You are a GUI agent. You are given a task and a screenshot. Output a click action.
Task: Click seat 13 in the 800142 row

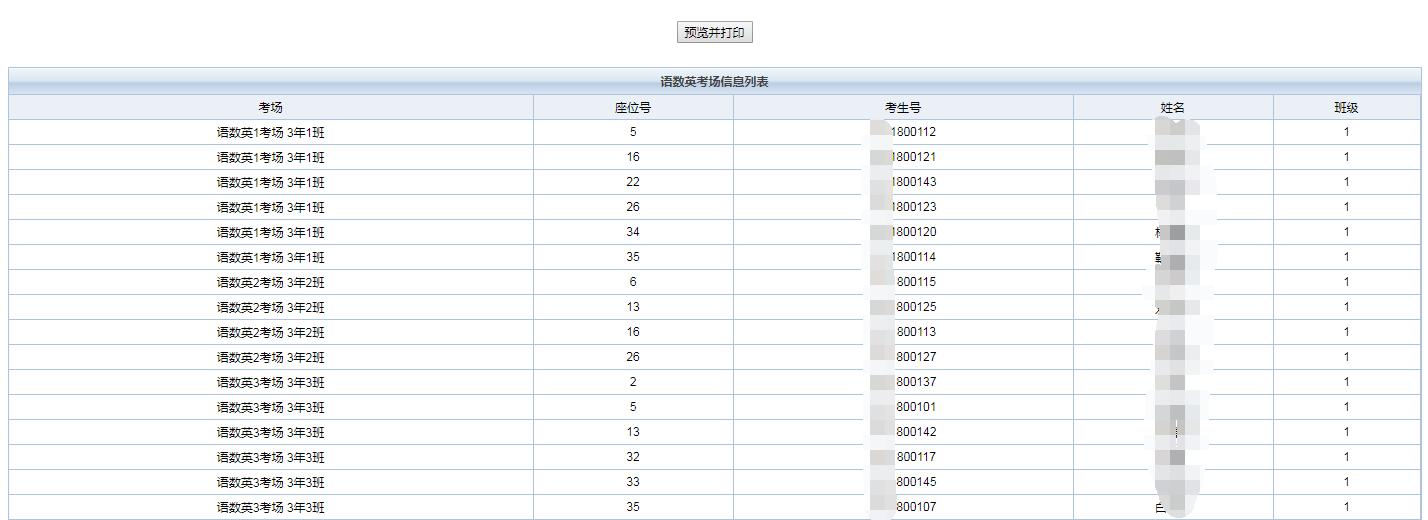pos(633,432)
